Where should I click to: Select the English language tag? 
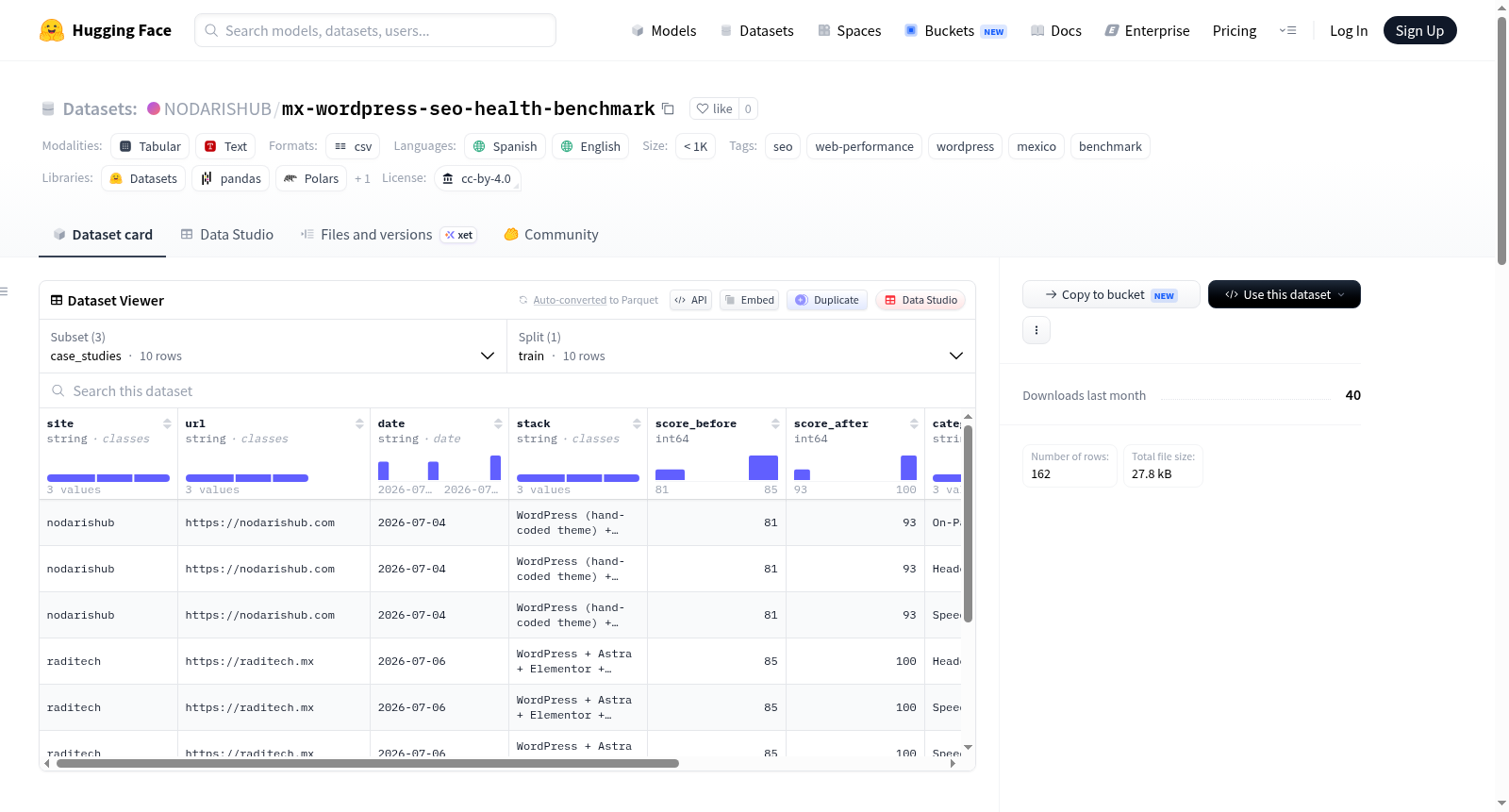[x=590, y=146]
